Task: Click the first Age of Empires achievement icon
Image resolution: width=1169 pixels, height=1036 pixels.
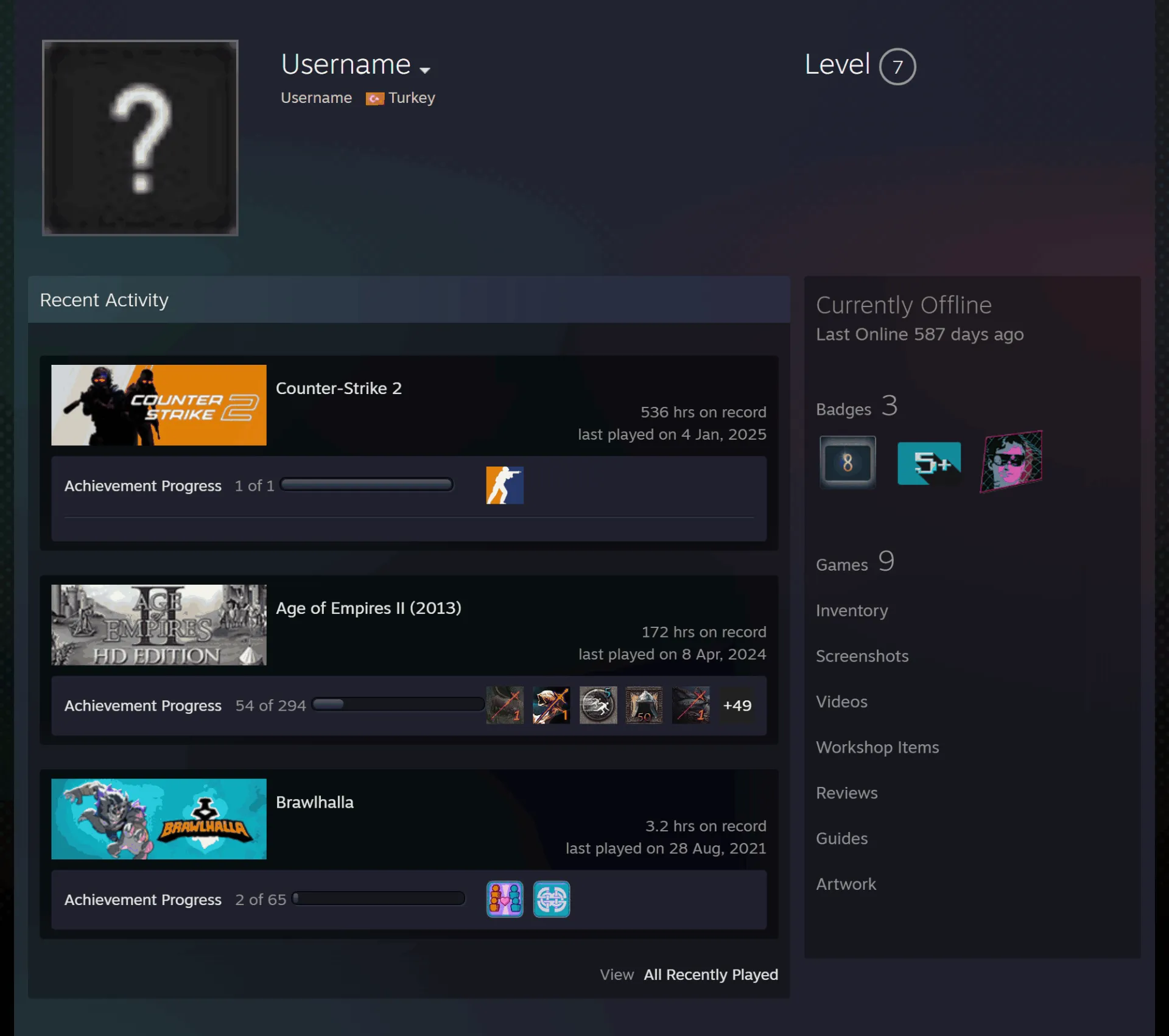Action: [x=505, y=705]
